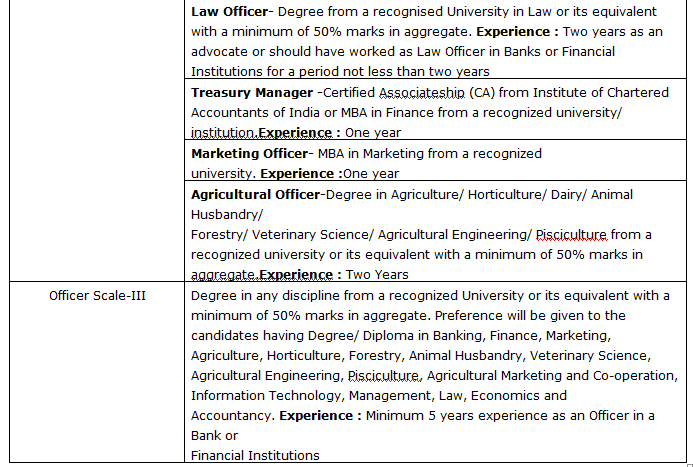Click the "Agricultural Officer" bold heading
Viewport: 693px width, 467px height.
pos(256,194)
